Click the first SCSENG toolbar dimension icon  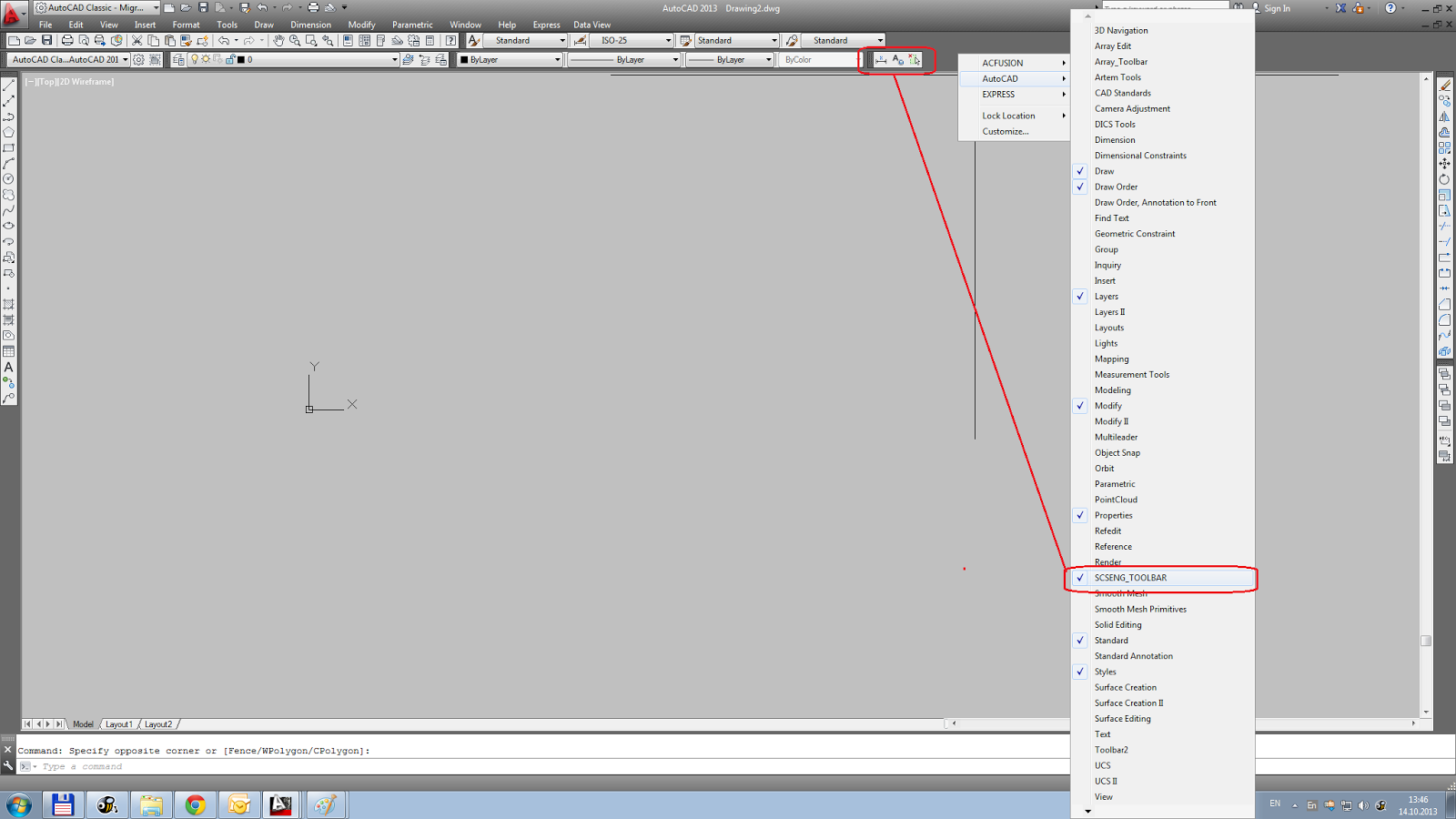(x=881, y=60)
